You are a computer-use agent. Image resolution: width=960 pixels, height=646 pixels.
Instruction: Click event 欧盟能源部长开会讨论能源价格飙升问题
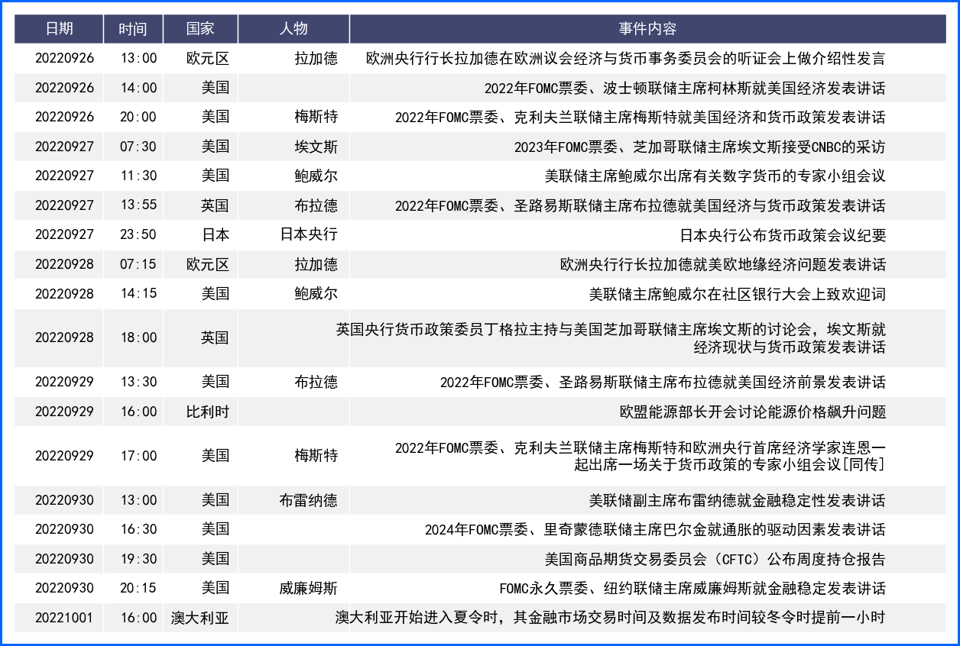pos(752,411)
